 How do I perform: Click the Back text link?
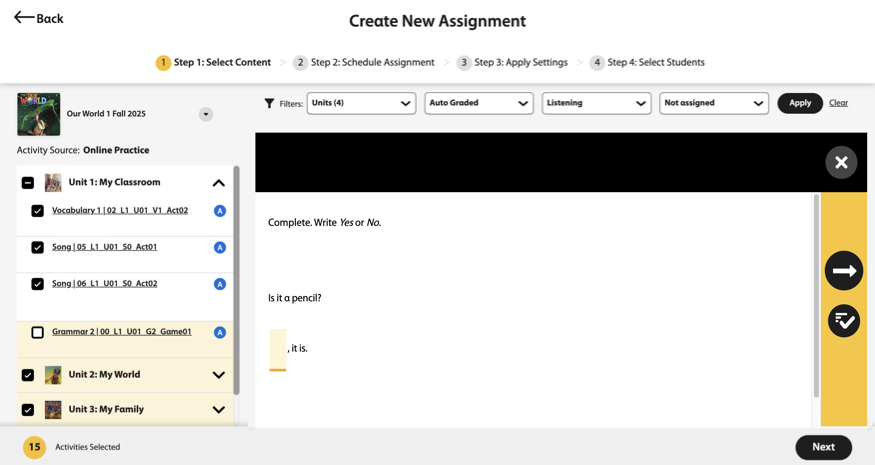(50, 19)
